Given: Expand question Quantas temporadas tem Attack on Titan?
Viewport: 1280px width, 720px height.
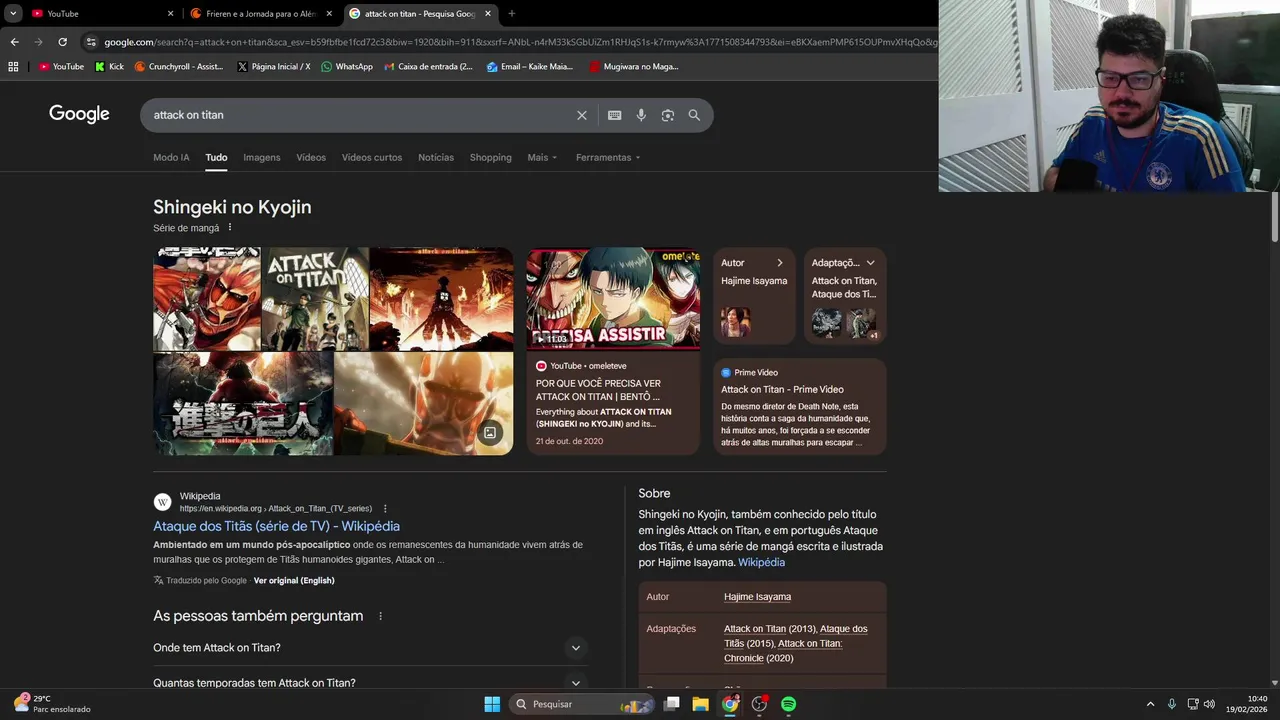Looking at the screenshot, I should point(370,682).
